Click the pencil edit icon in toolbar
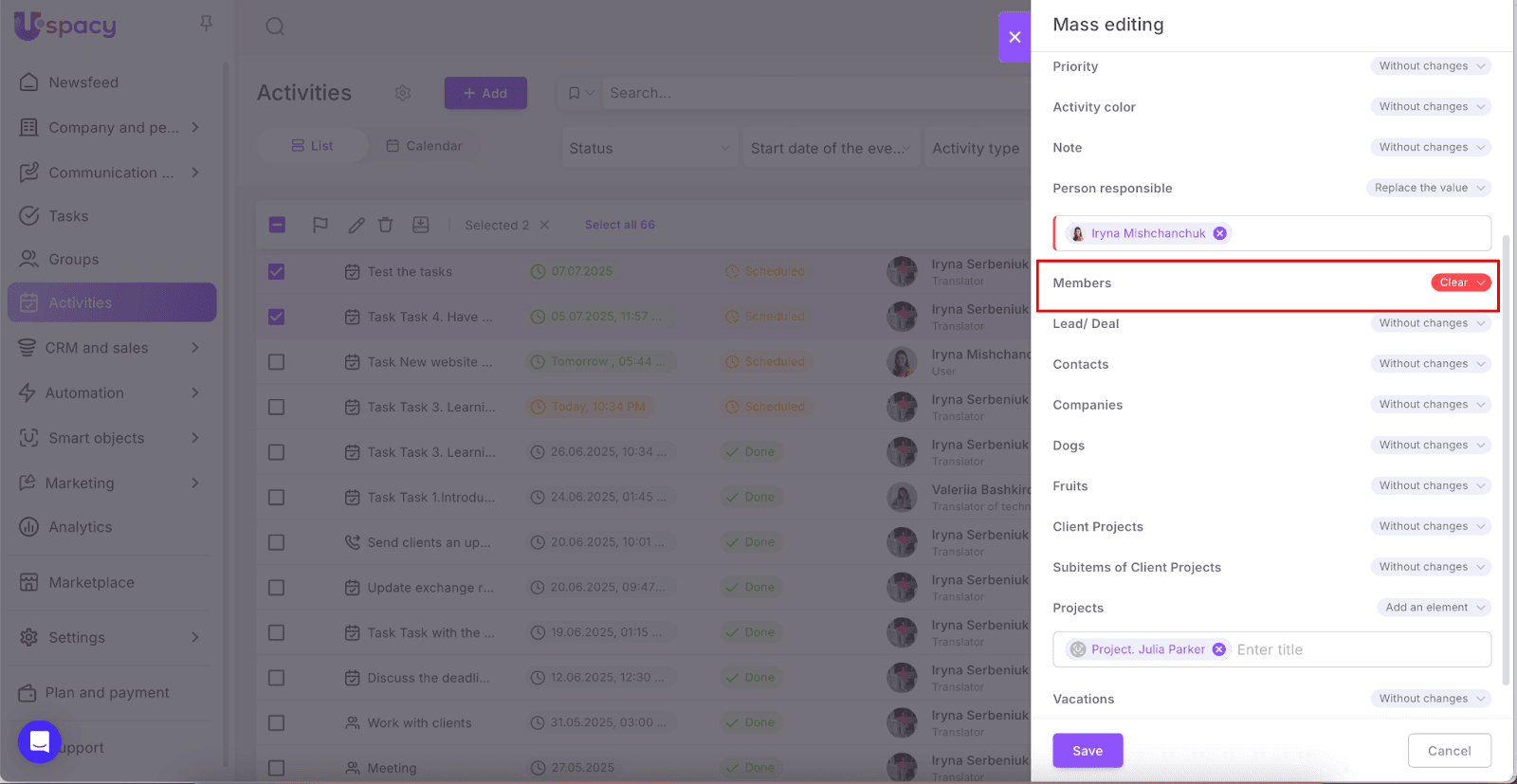The width and height of the screenshot is (1517, 784). coord(356,225)
